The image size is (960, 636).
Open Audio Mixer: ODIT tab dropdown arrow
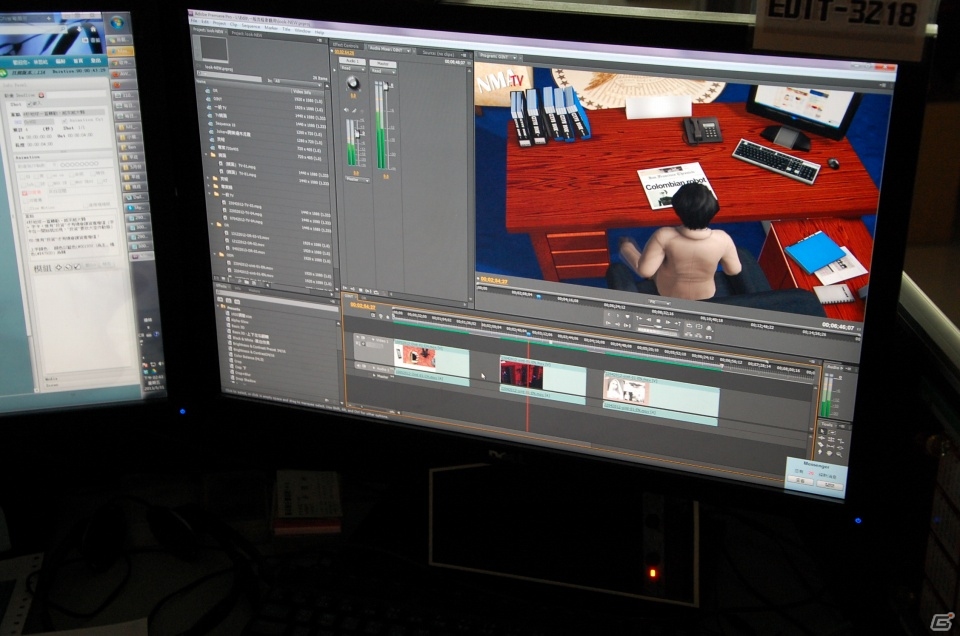point(408,51)
